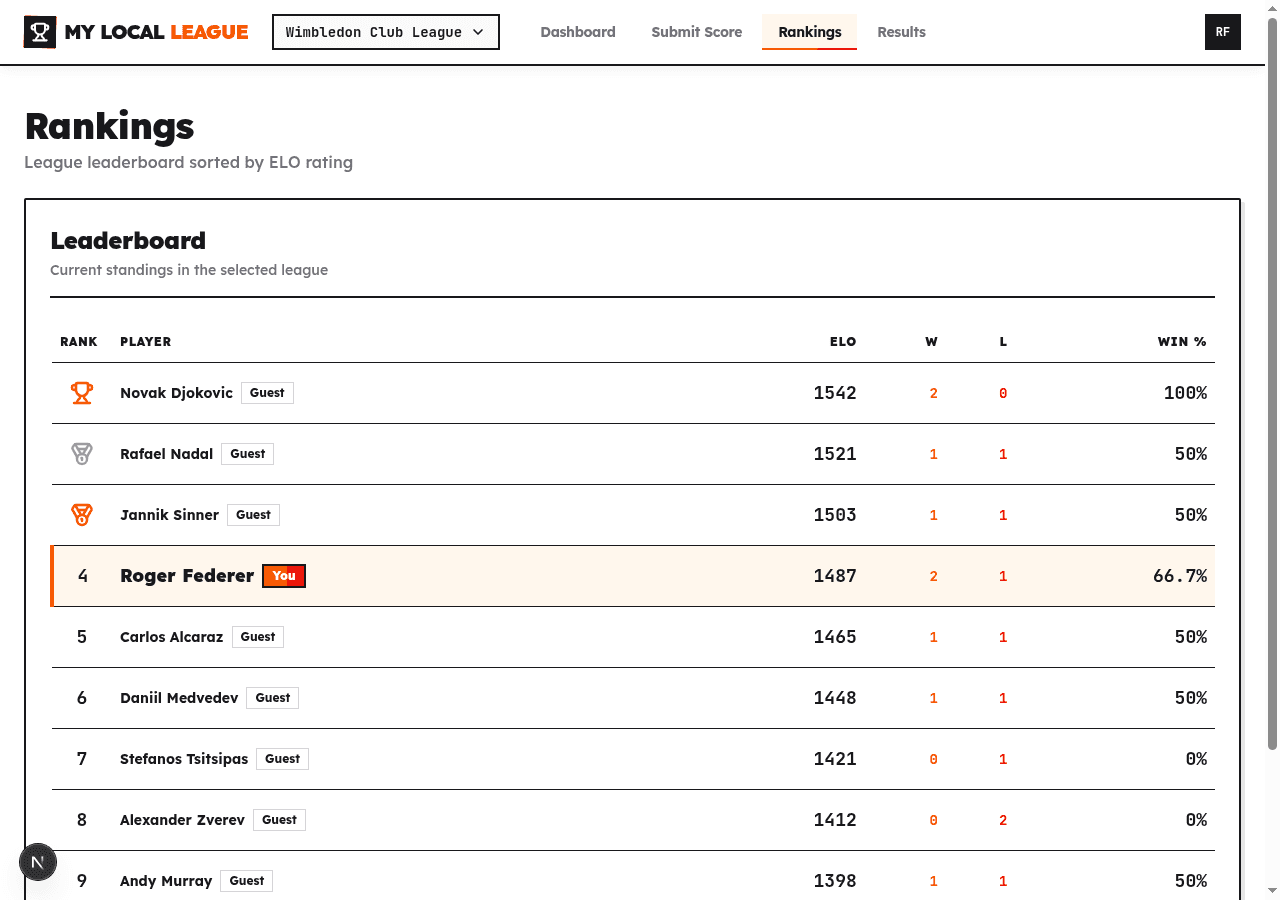This screenshot has width=1280, height=900.
Task: Click the silver medal icon next to Rafael Nadal
Action: coord(81,453)
